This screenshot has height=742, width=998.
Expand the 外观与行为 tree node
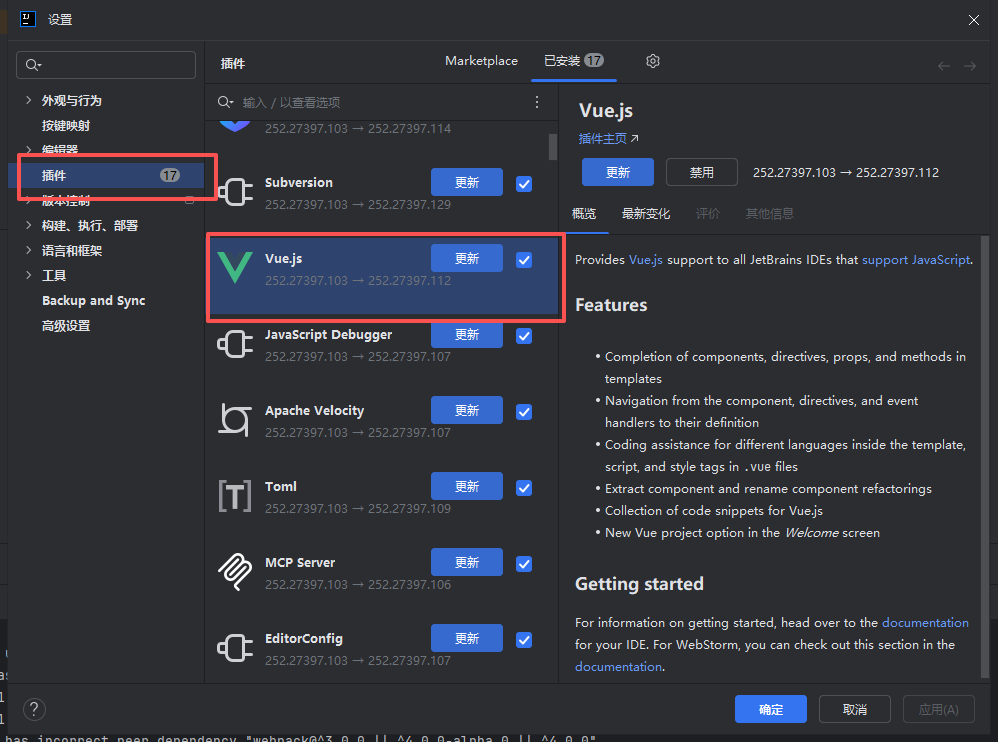pos(28,100)
